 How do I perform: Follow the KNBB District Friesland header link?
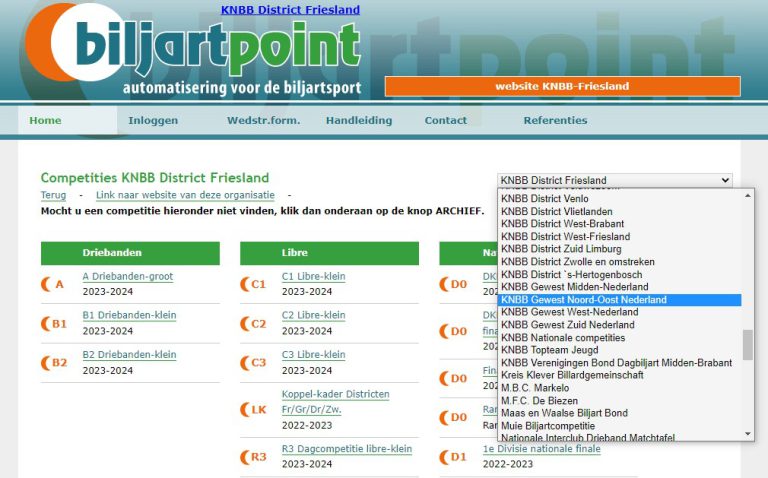point(290,10)
